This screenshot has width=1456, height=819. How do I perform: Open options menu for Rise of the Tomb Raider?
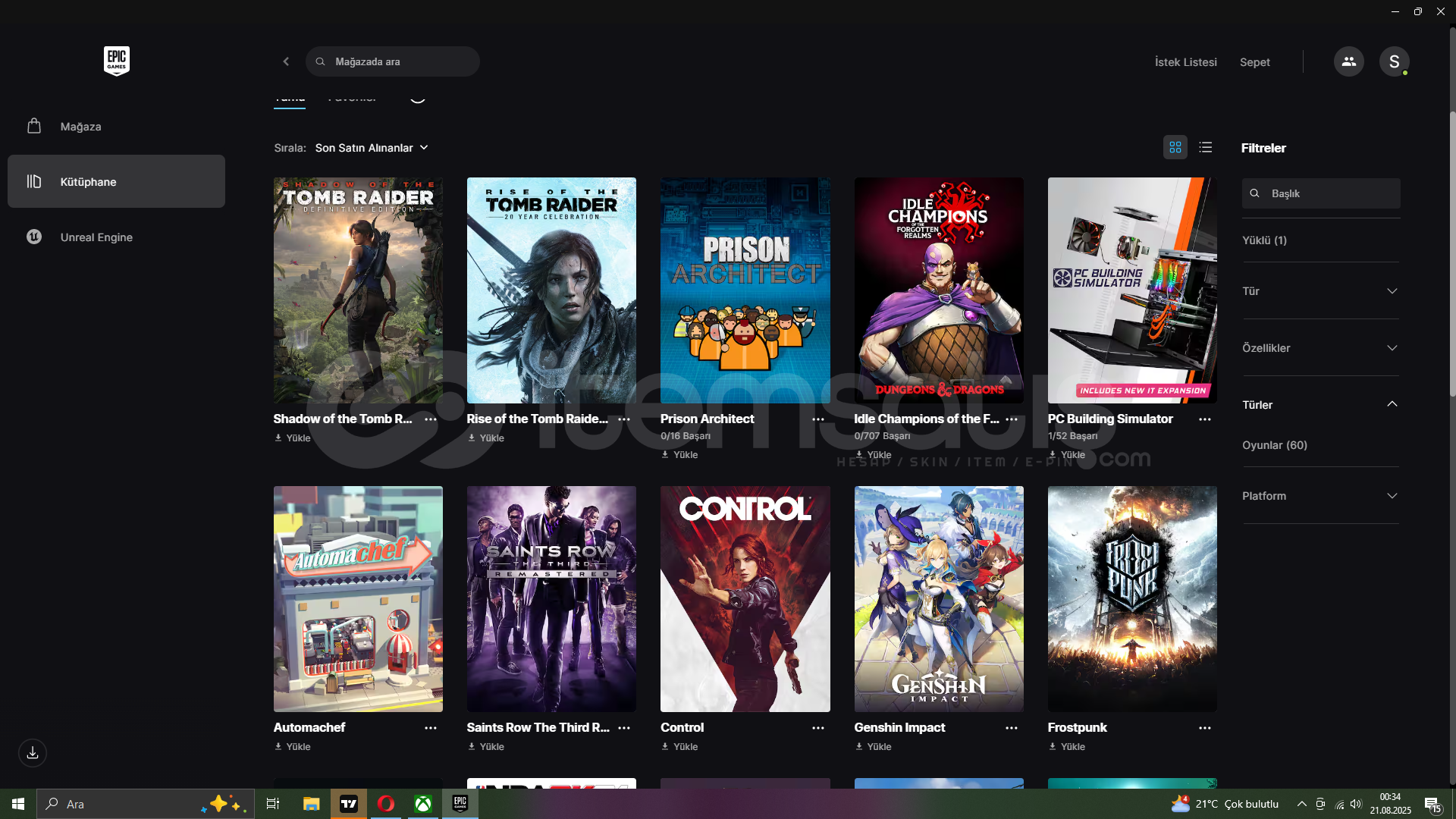[624, 419]
